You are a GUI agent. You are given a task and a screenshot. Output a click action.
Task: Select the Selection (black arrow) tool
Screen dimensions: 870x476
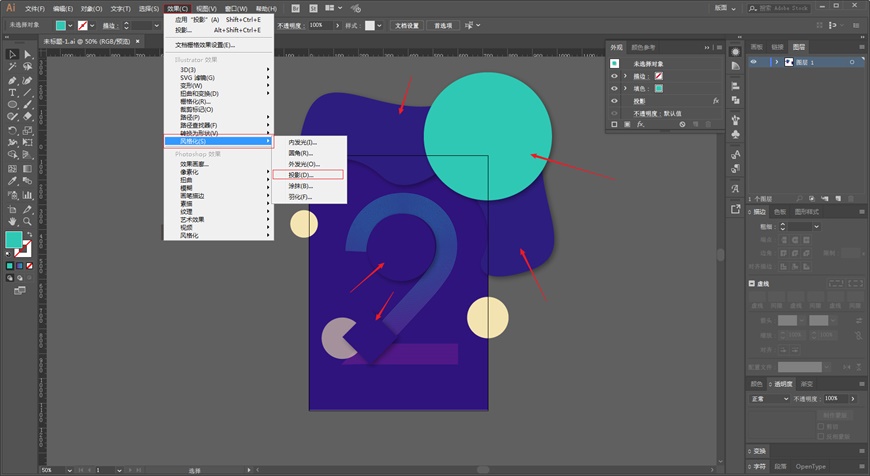click(x=12, y=54)
